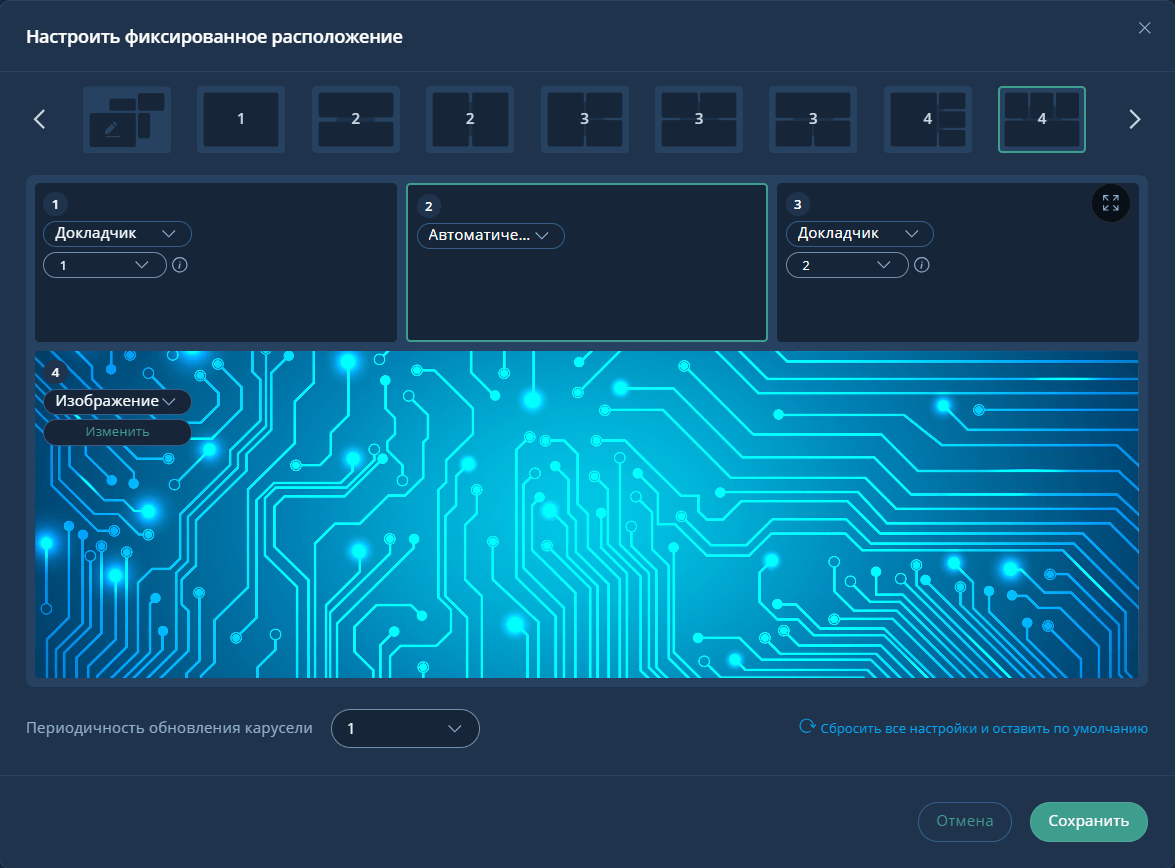1175x868 pixels.
Task: Open slot 2 'Автоматиче...' dropdown
Action: pyautogui.click(x=490, y=236)
